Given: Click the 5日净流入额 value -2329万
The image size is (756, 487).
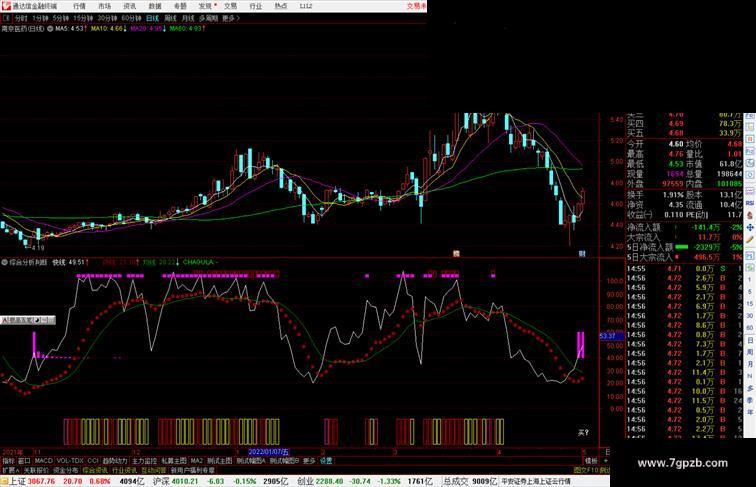Looking at the screenshot, I should click(707, 247).
